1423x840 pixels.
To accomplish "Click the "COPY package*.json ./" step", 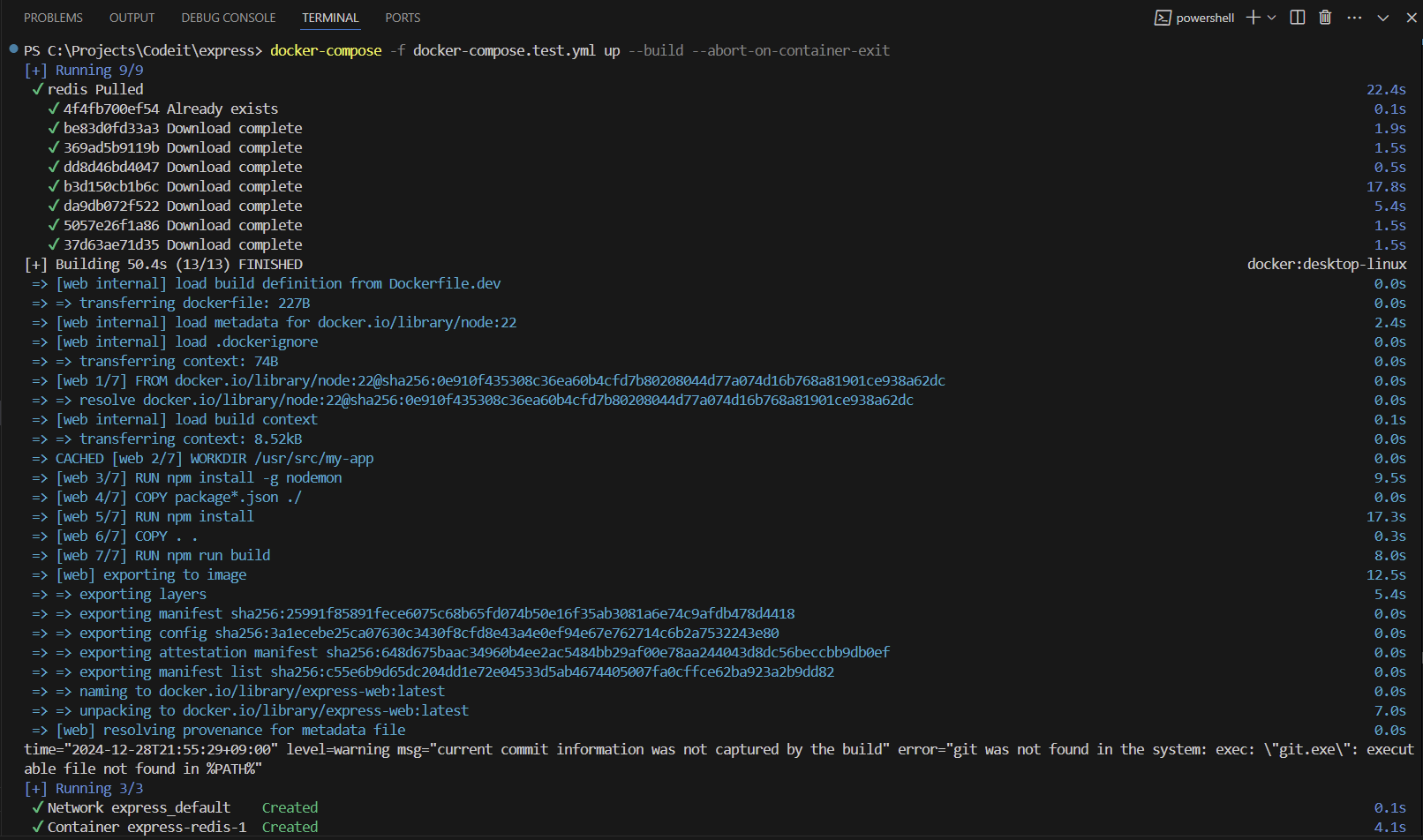I will pos(167,497).
